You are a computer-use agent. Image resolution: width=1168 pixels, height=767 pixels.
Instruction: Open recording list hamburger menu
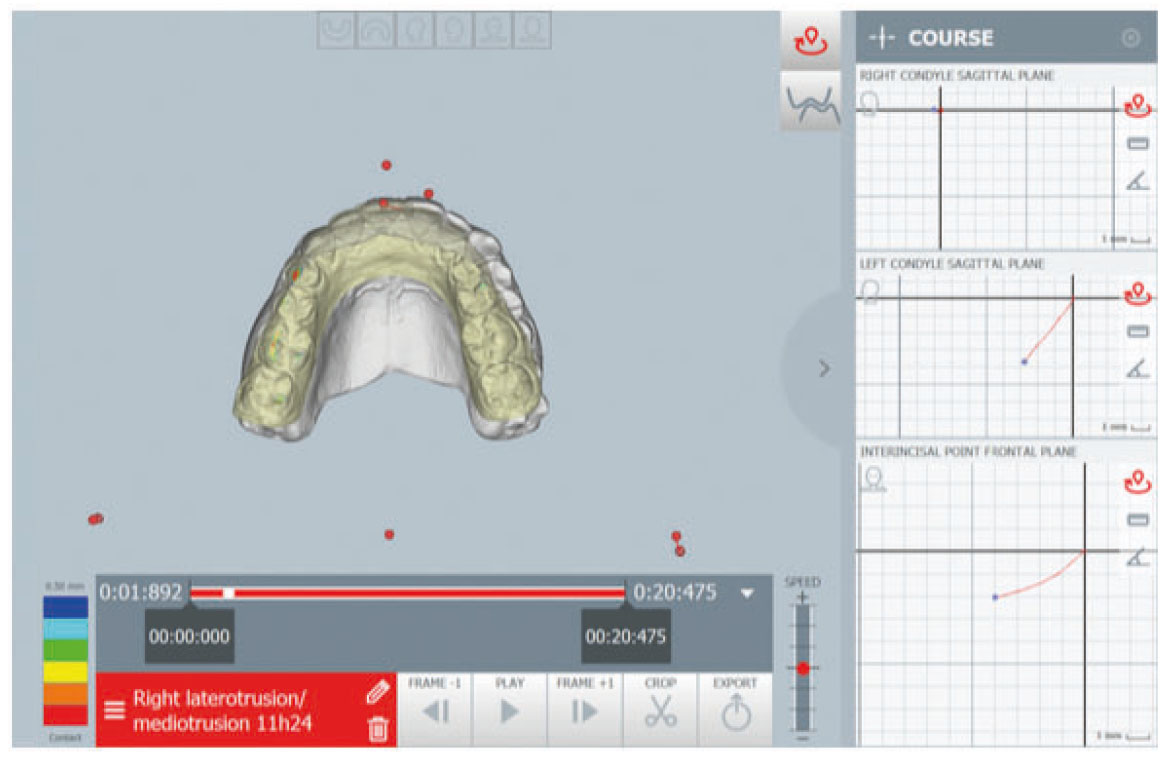pos(114,710)
